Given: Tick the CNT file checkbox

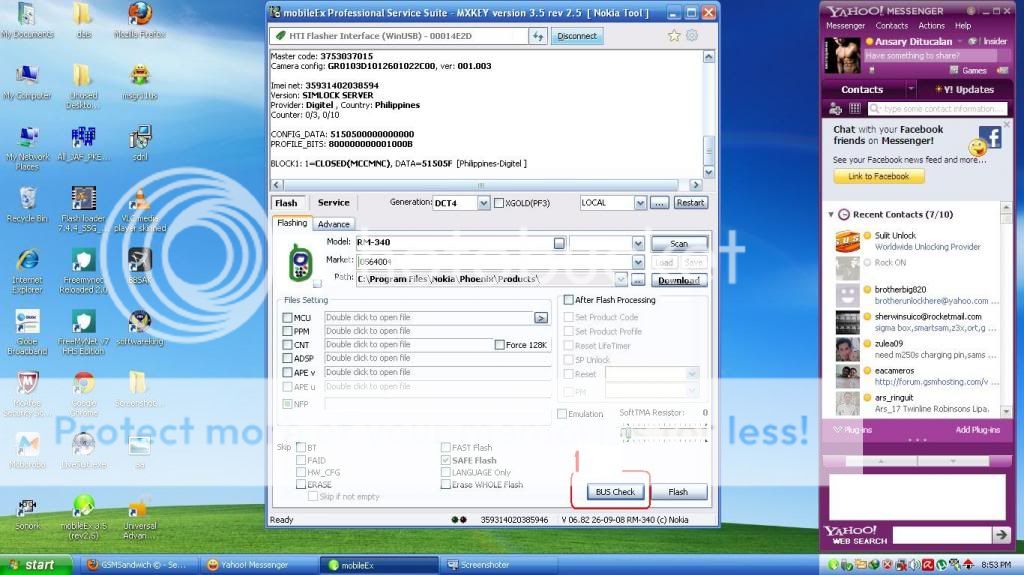Looking at the screenshot, I should coord(287,344).
